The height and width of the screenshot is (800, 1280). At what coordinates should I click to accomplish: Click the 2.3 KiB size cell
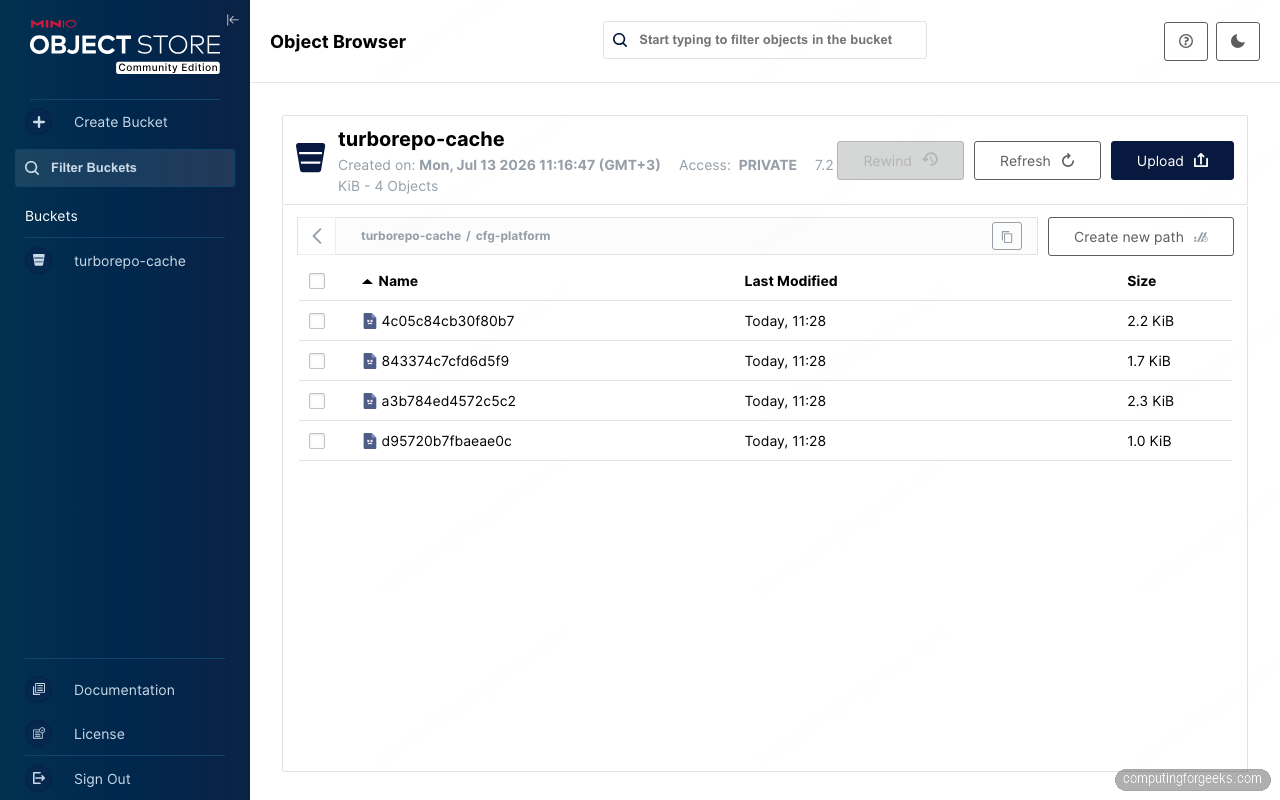pyautogui.click(x=1150, y=401)
